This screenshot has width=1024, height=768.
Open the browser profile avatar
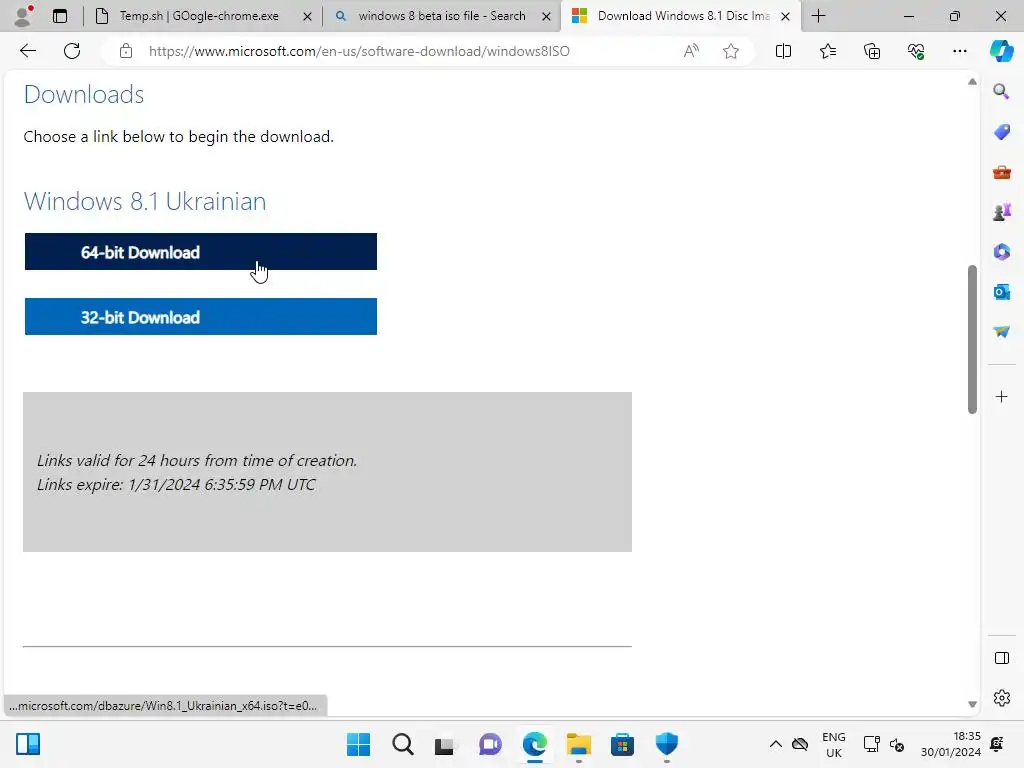coord(24,16)
